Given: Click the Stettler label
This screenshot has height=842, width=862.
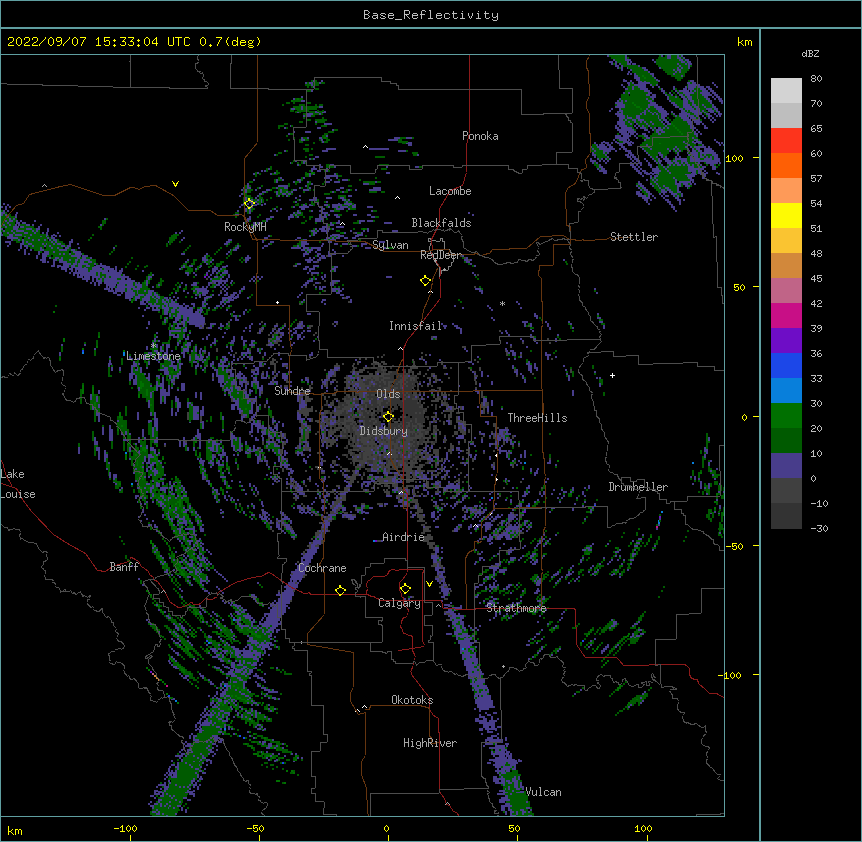Looking at the screenshot, I should (x=634, y=237).
